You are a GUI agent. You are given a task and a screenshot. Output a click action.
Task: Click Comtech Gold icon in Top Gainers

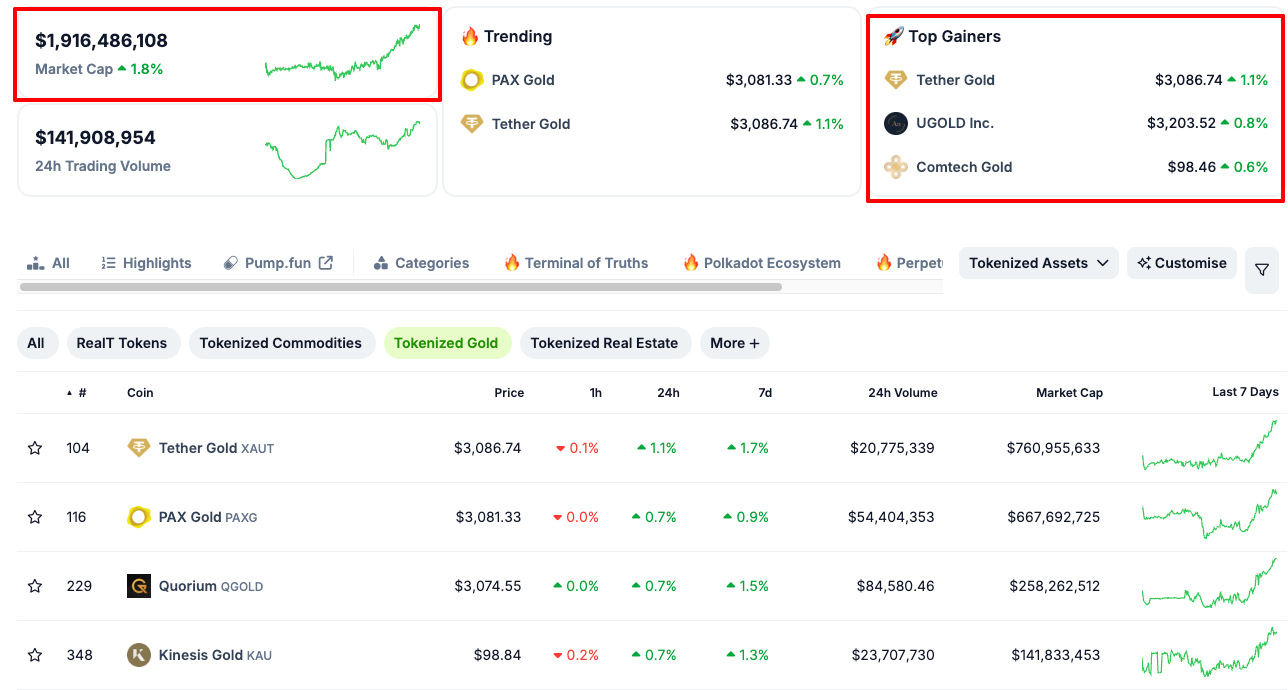click(x=896, y=167)
